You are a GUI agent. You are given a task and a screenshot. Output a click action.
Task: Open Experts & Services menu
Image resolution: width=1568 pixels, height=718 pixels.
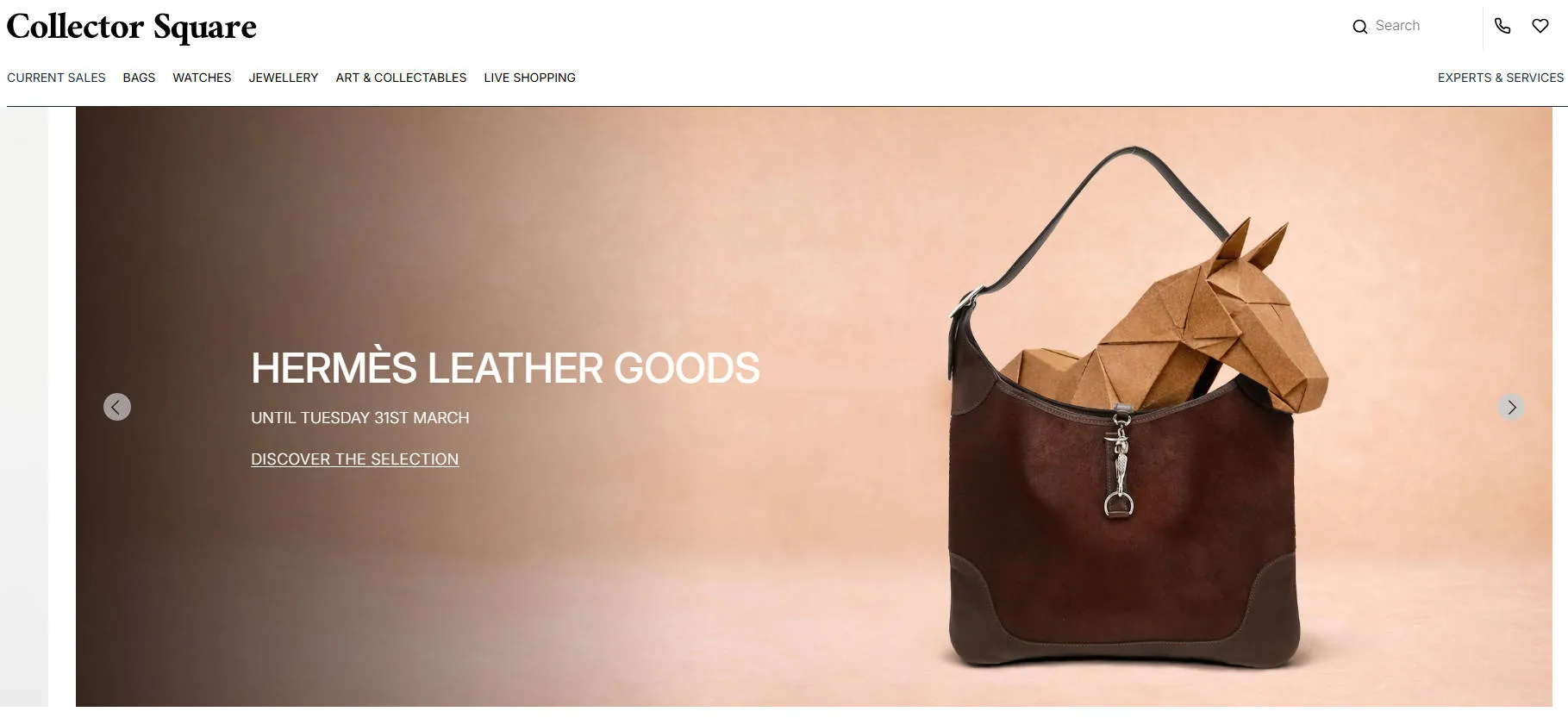pyautogui.click(x=1501, y=78)
